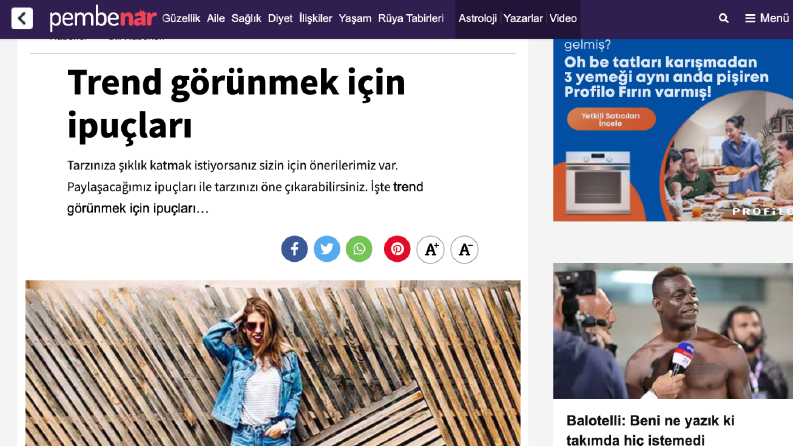Open the pembenar logo homepage

coord(103,19)
